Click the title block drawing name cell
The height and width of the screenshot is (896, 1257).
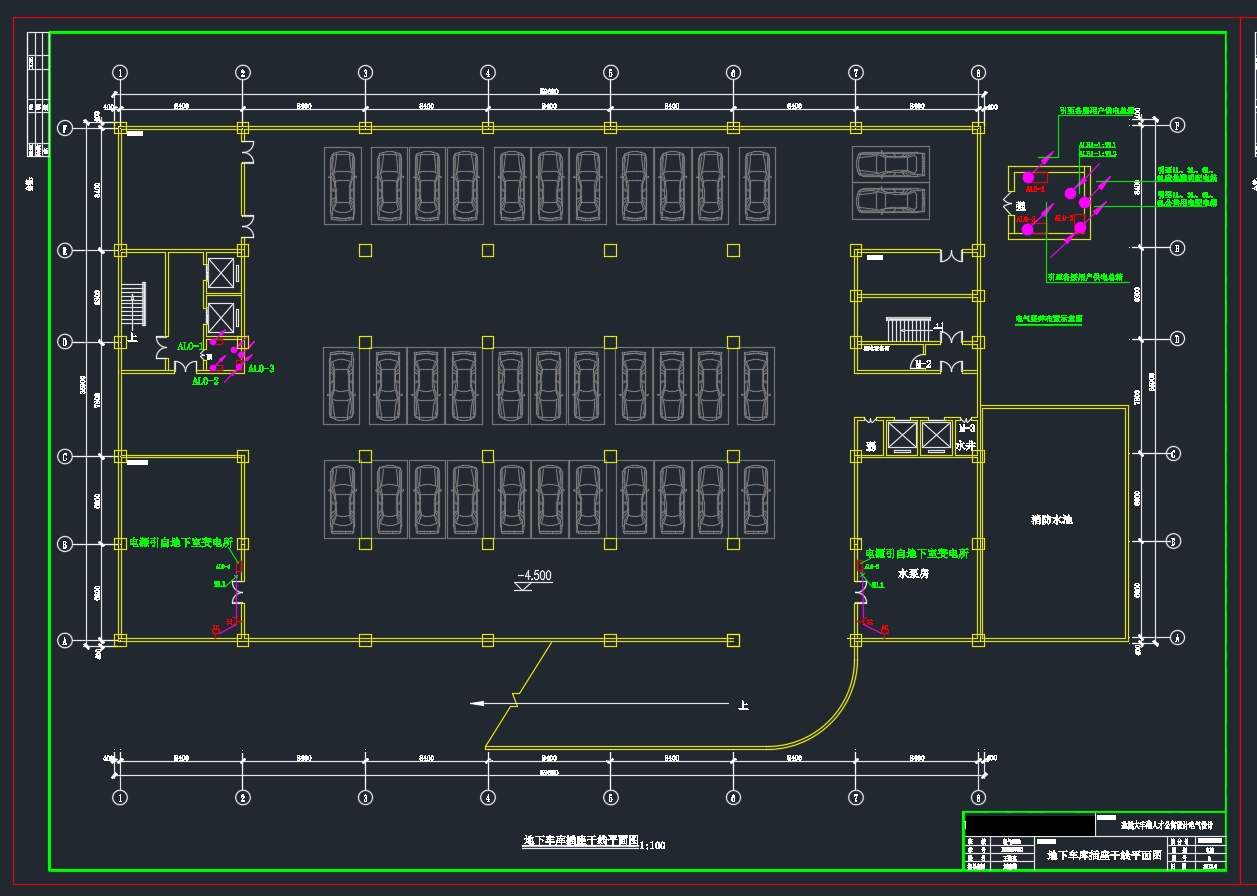[x=1103, y=856]
